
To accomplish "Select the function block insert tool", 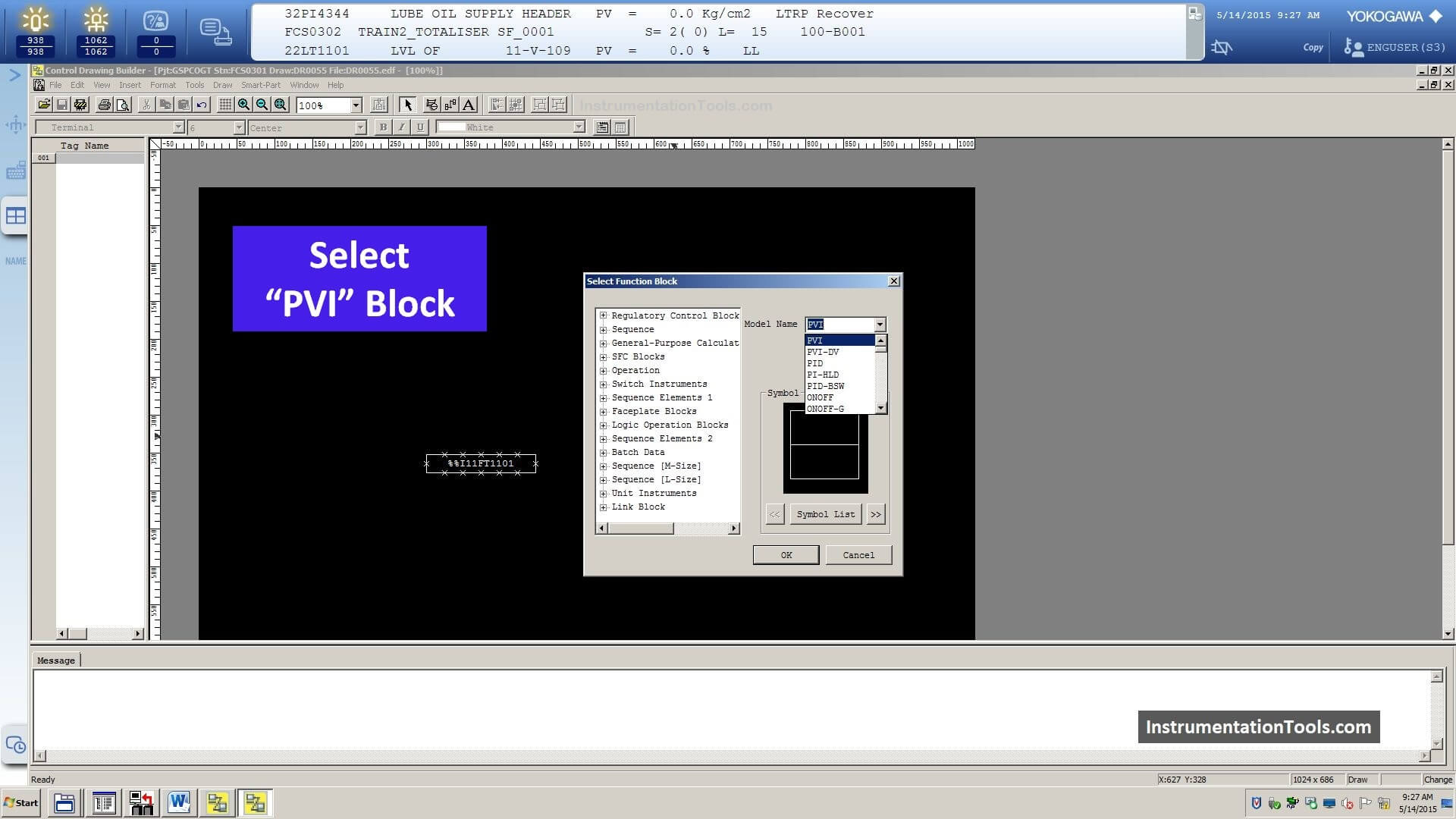I will pos(432,105).
